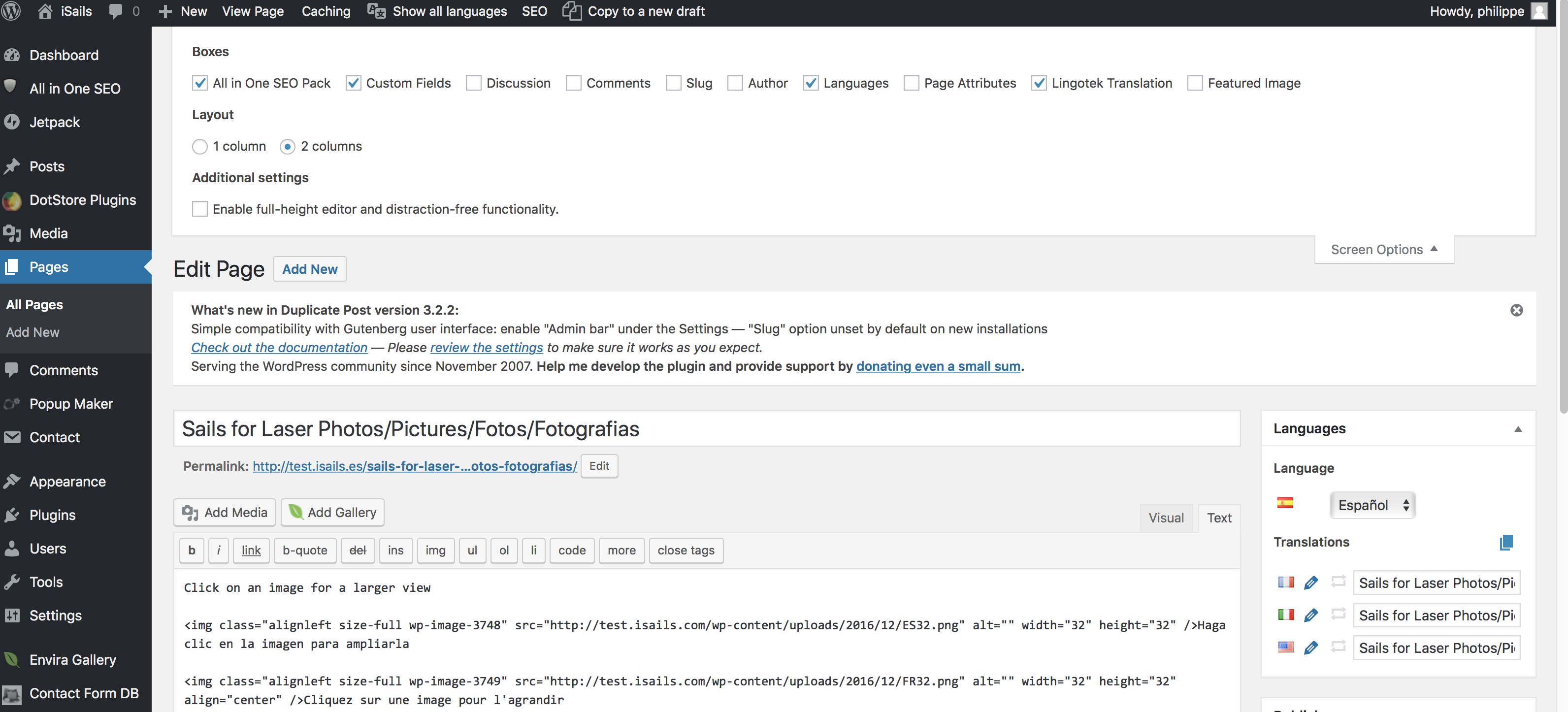1568x712 pixels.
Task: Click the Add Media button
Action: [225, 512]
